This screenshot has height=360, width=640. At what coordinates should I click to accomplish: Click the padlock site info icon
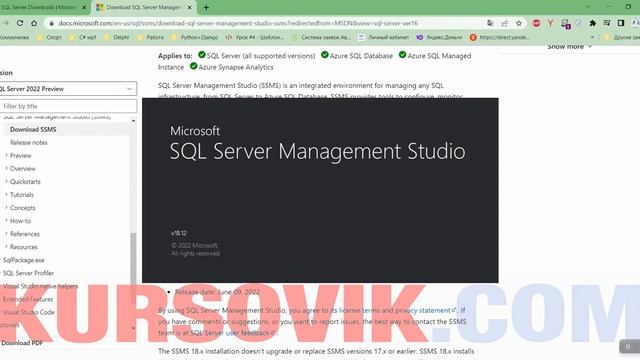[x=51, y=24]
